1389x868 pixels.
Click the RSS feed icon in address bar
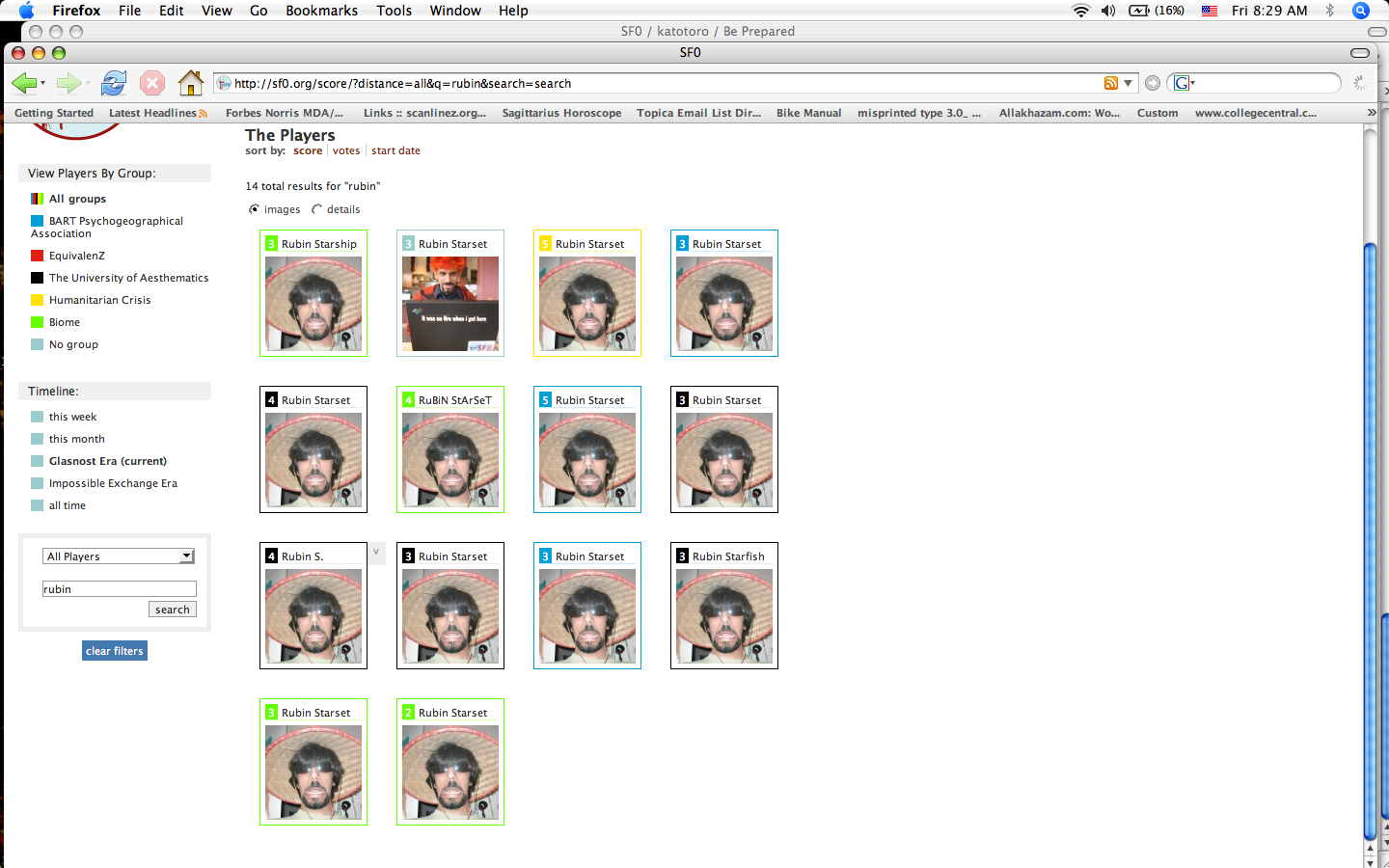(x=1111, y=84)
